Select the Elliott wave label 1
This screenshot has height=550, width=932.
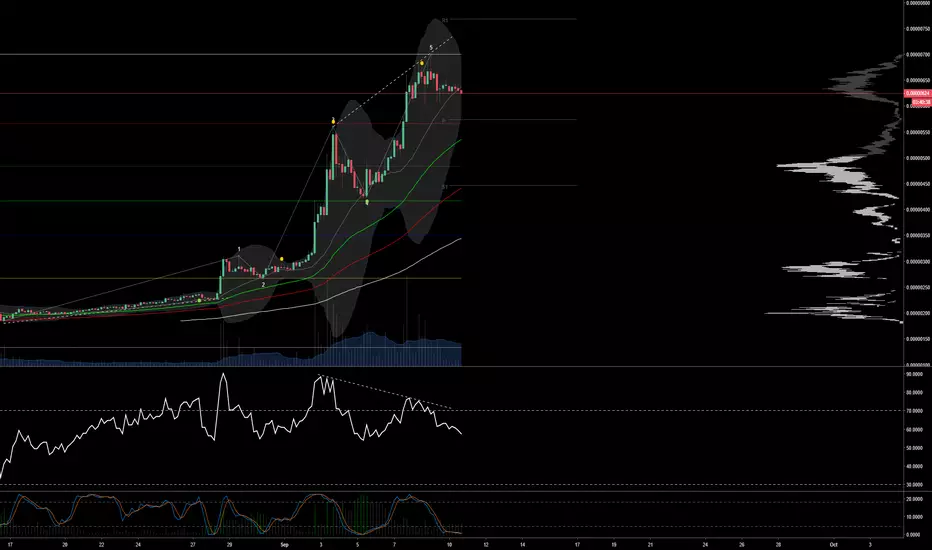coord(239,250)
